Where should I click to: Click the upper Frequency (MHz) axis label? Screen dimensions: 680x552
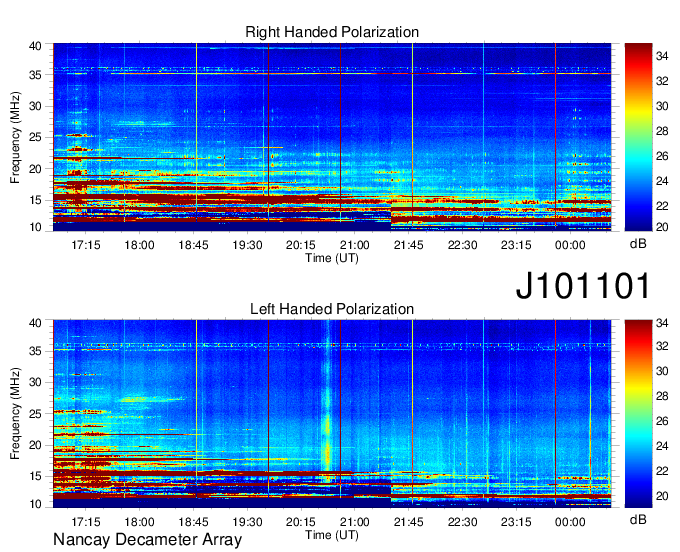pyautogui.click(x=15, y=137)
